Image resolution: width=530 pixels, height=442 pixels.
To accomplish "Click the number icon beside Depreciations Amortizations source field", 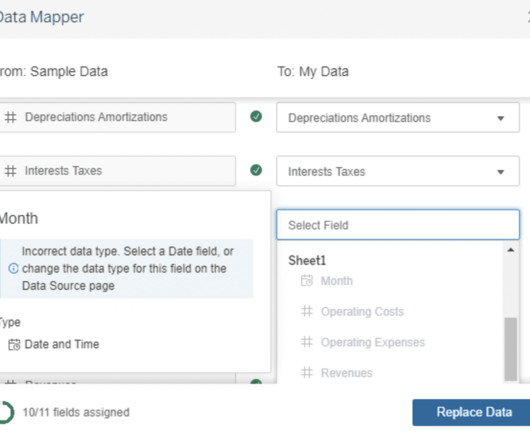I will 10,117.
